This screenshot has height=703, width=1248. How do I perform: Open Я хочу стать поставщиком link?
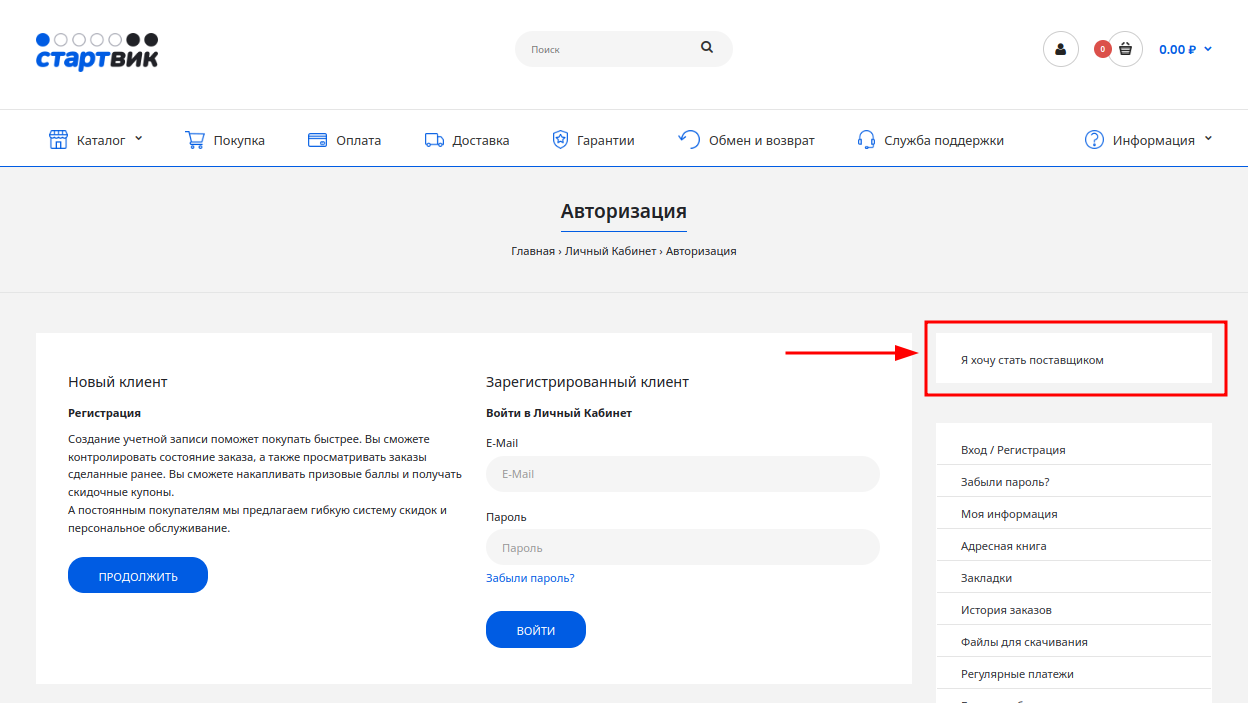[1031, 360]
